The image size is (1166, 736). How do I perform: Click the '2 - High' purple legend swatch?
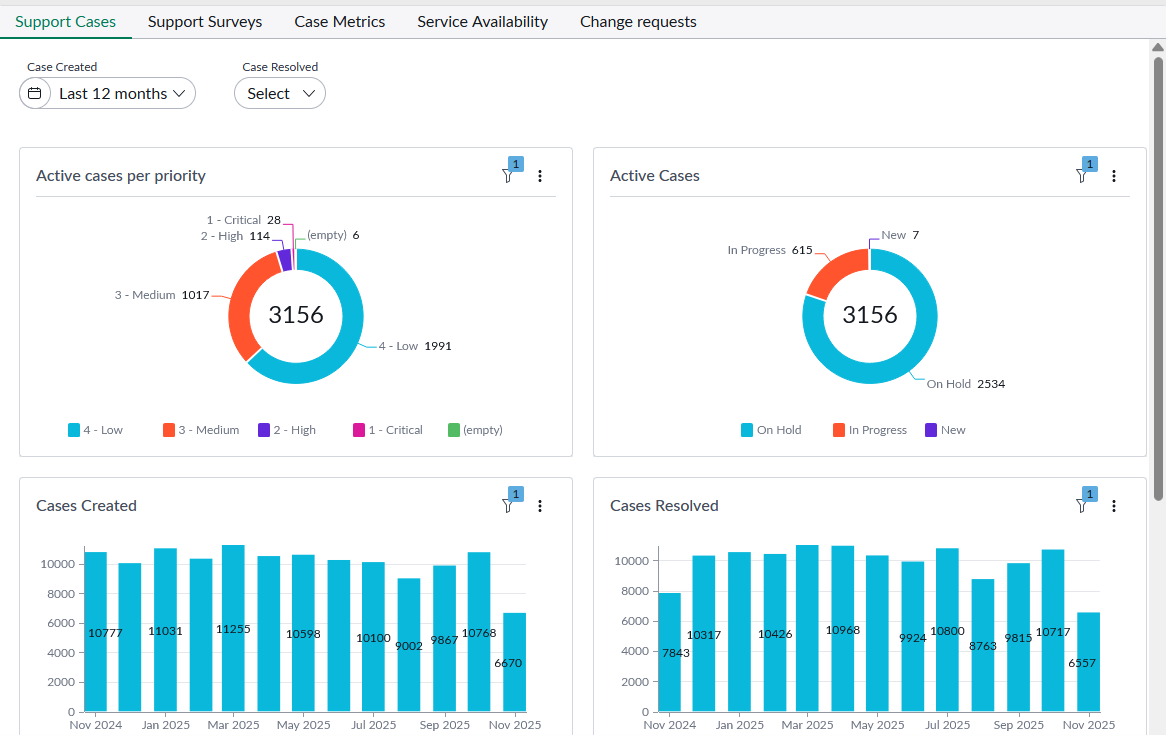coord(264,430)
